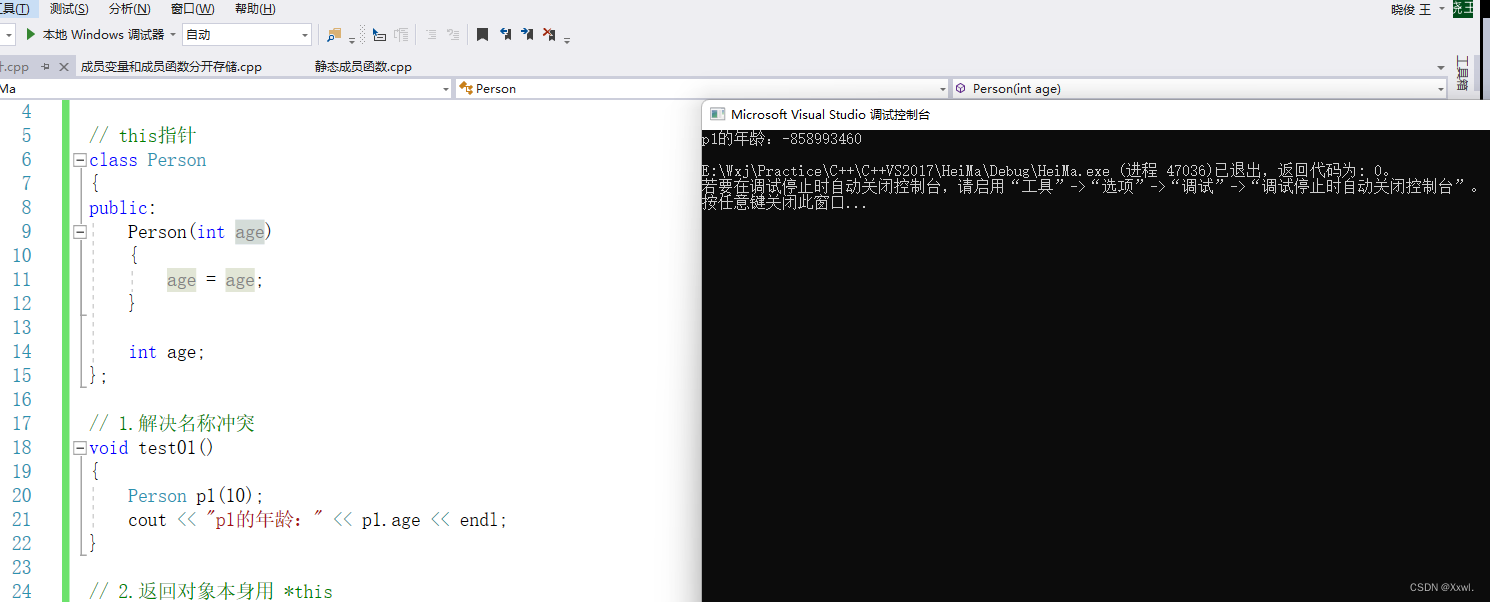The width and height of the screenshot is (1490, 602).
Task: Collapse the Person(int age) constructor block
Action: point(80,232)
